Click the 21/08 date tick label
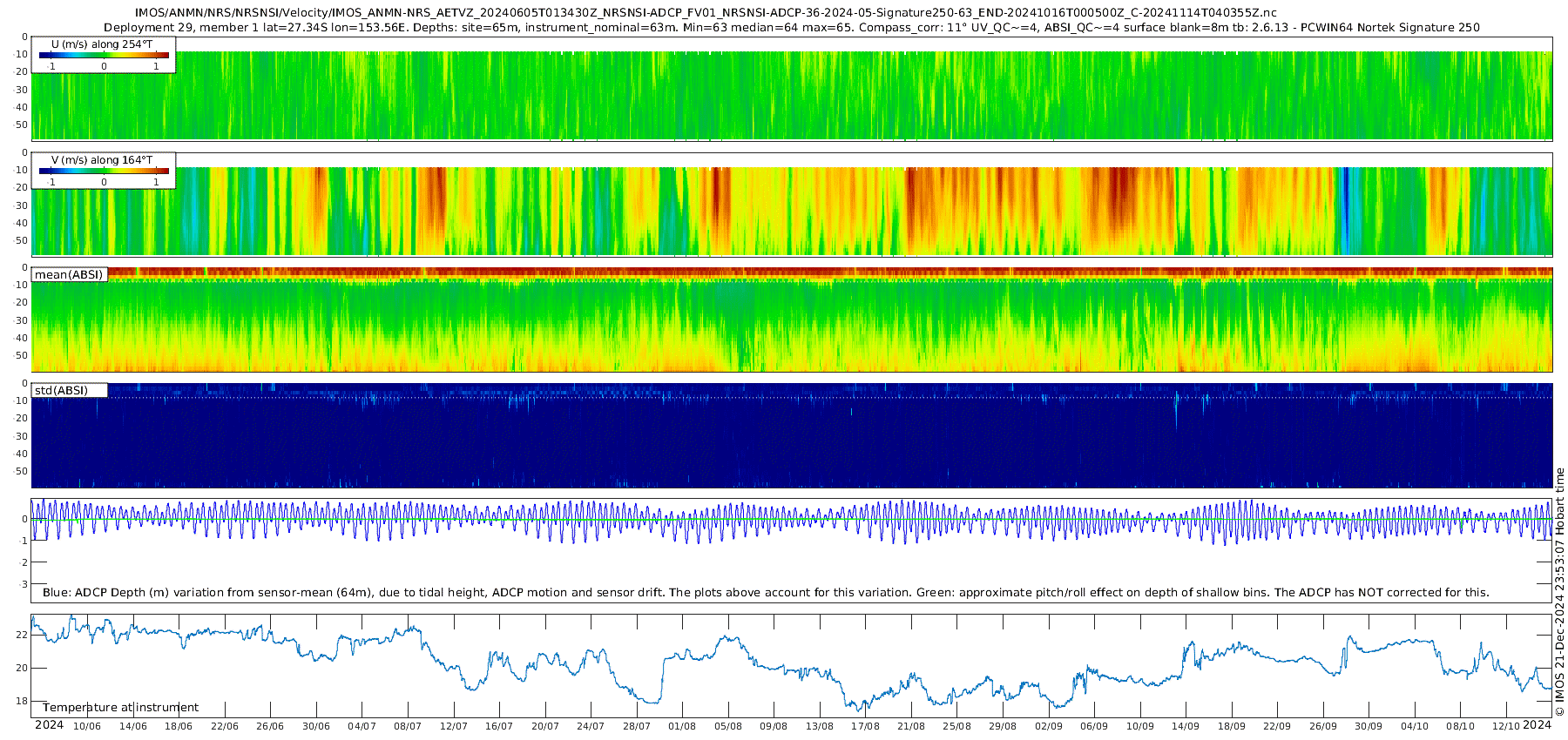This screenshot has height=740, width=1568. pos(911,726)
